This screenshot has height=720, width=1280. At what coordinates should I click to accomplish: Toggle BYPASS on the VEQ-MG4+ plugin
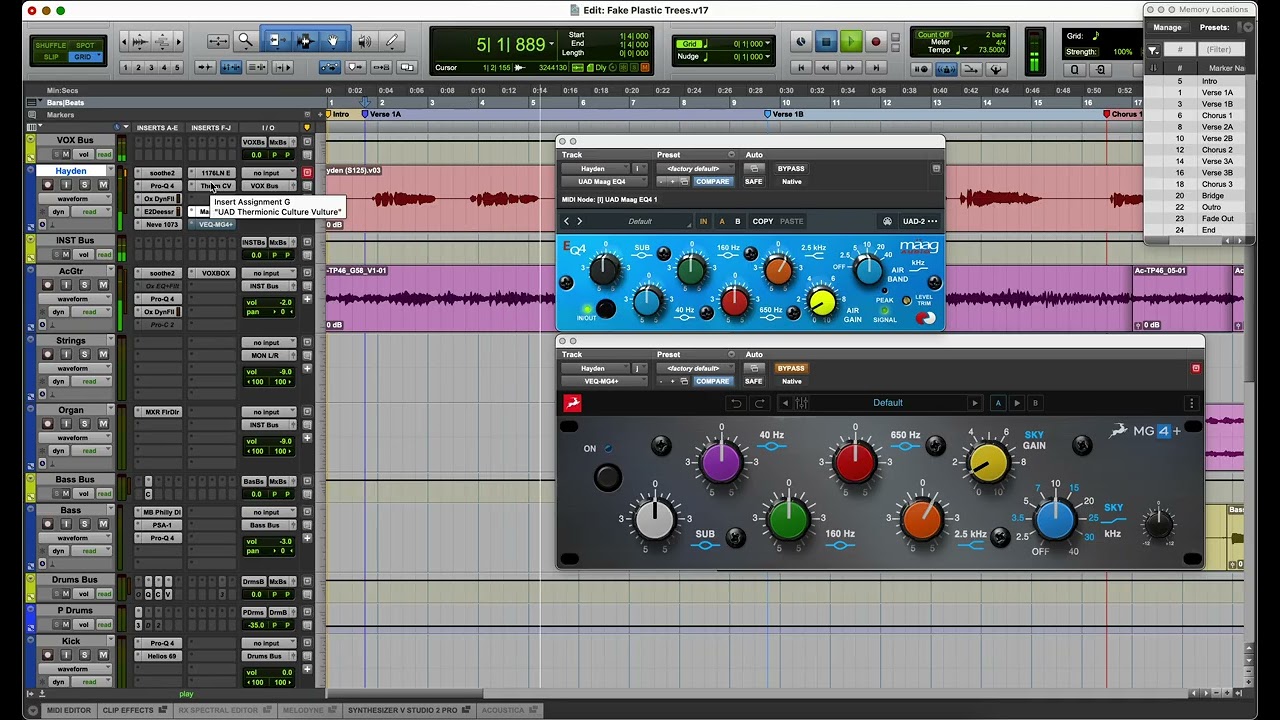coord(791,368)
